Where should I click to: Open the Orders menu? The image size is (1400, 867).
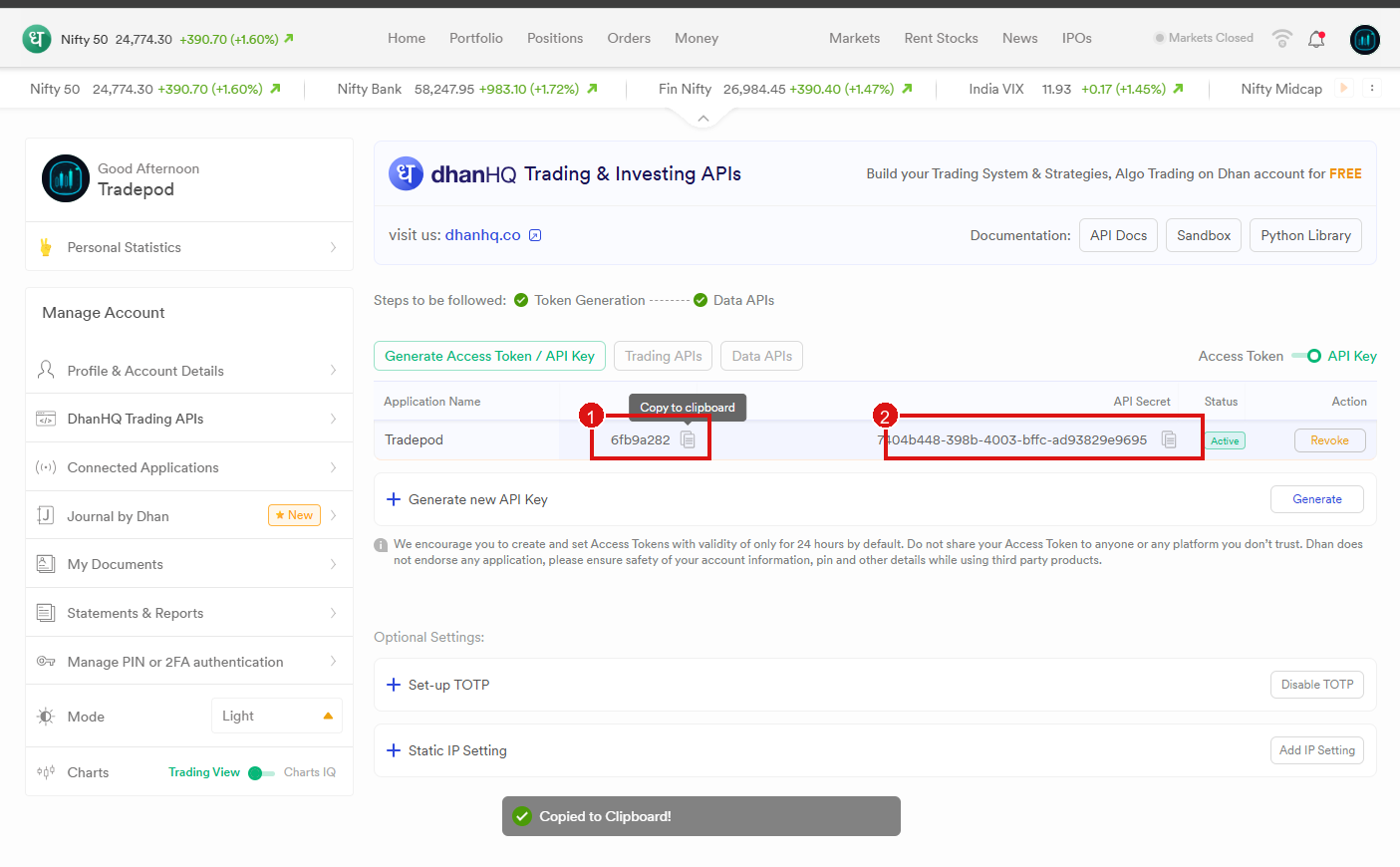(629, 39)
